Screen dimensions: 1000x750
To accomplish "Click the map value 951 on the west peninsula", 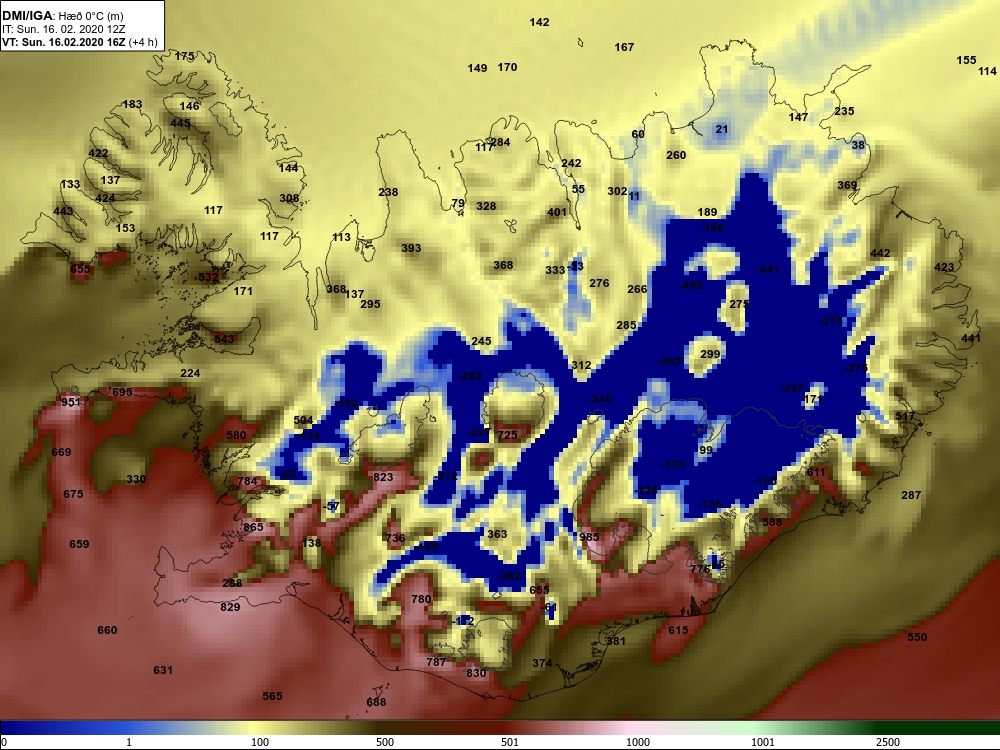I will pyautogui.click(x=71, y=402).
